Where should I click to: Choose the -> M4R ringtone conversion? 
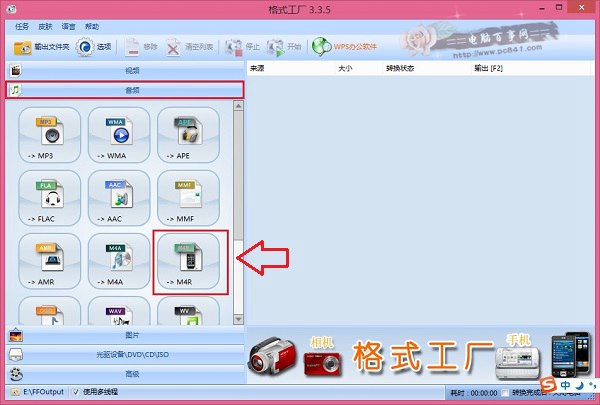[x=188, y=261]
